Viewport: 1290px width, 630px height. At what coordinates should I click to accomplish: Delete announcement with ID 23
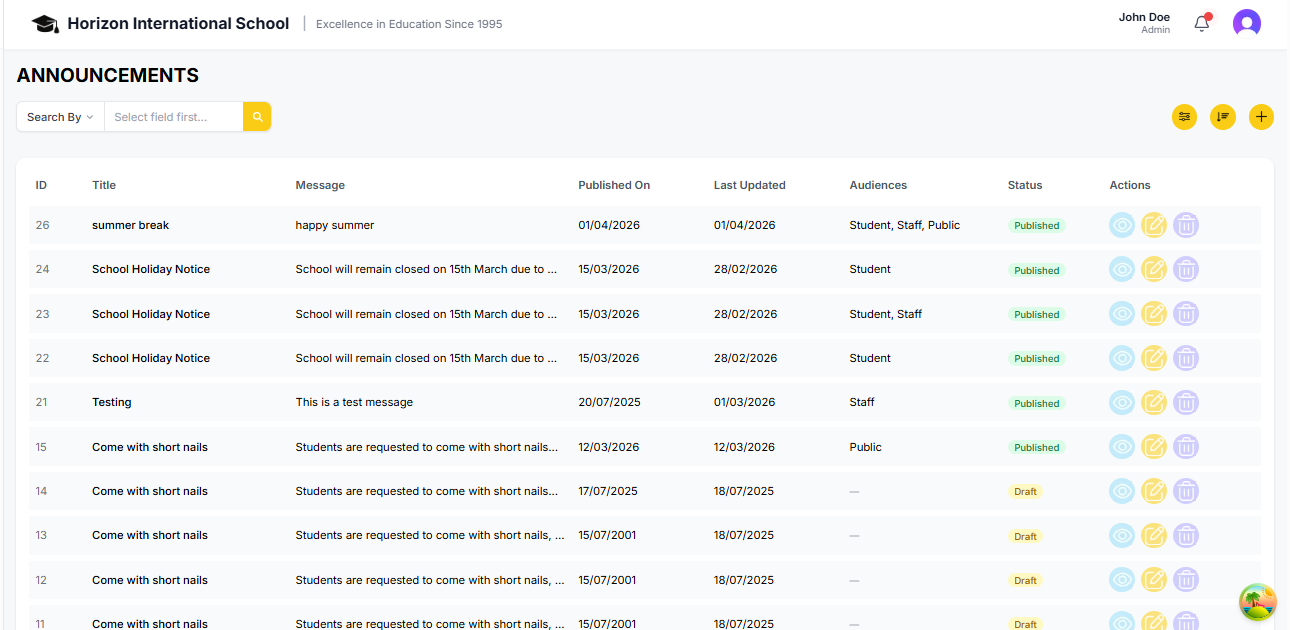pos(1186,314)
